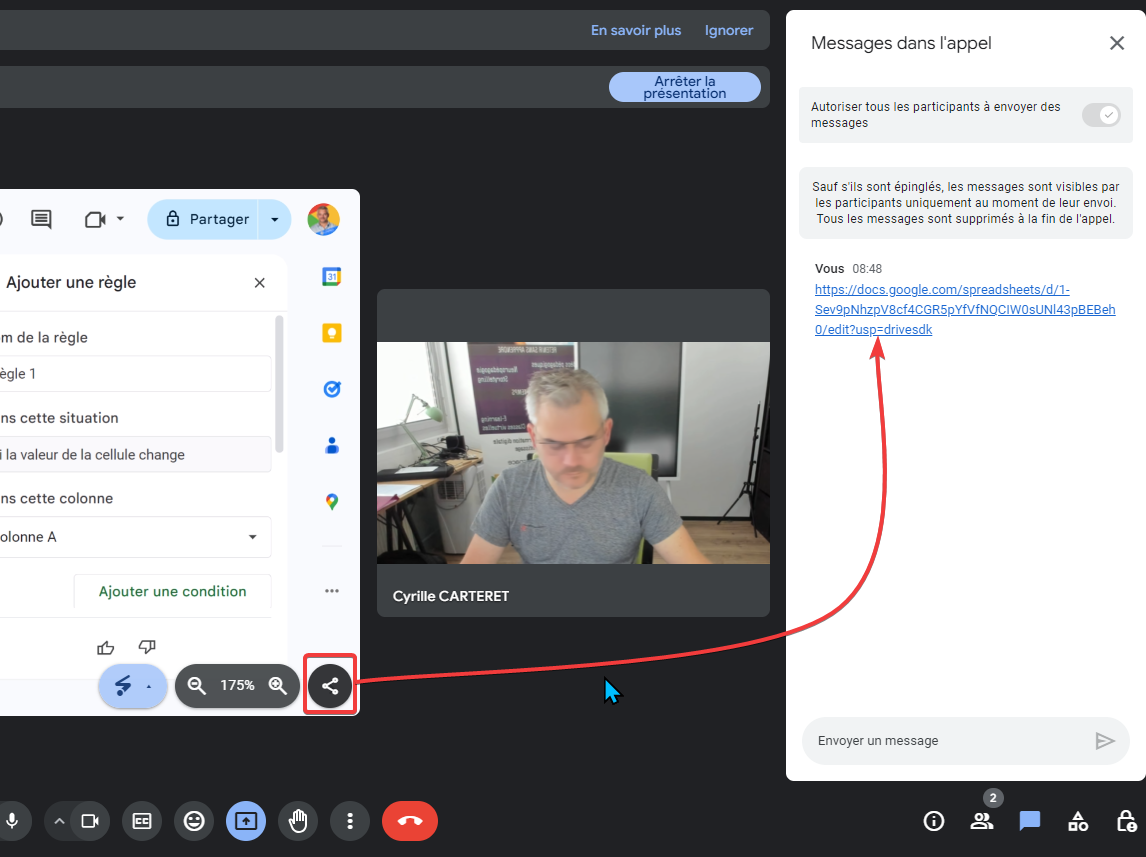
Task: Open the shared Google Sheets link
Action: [965, 310]
